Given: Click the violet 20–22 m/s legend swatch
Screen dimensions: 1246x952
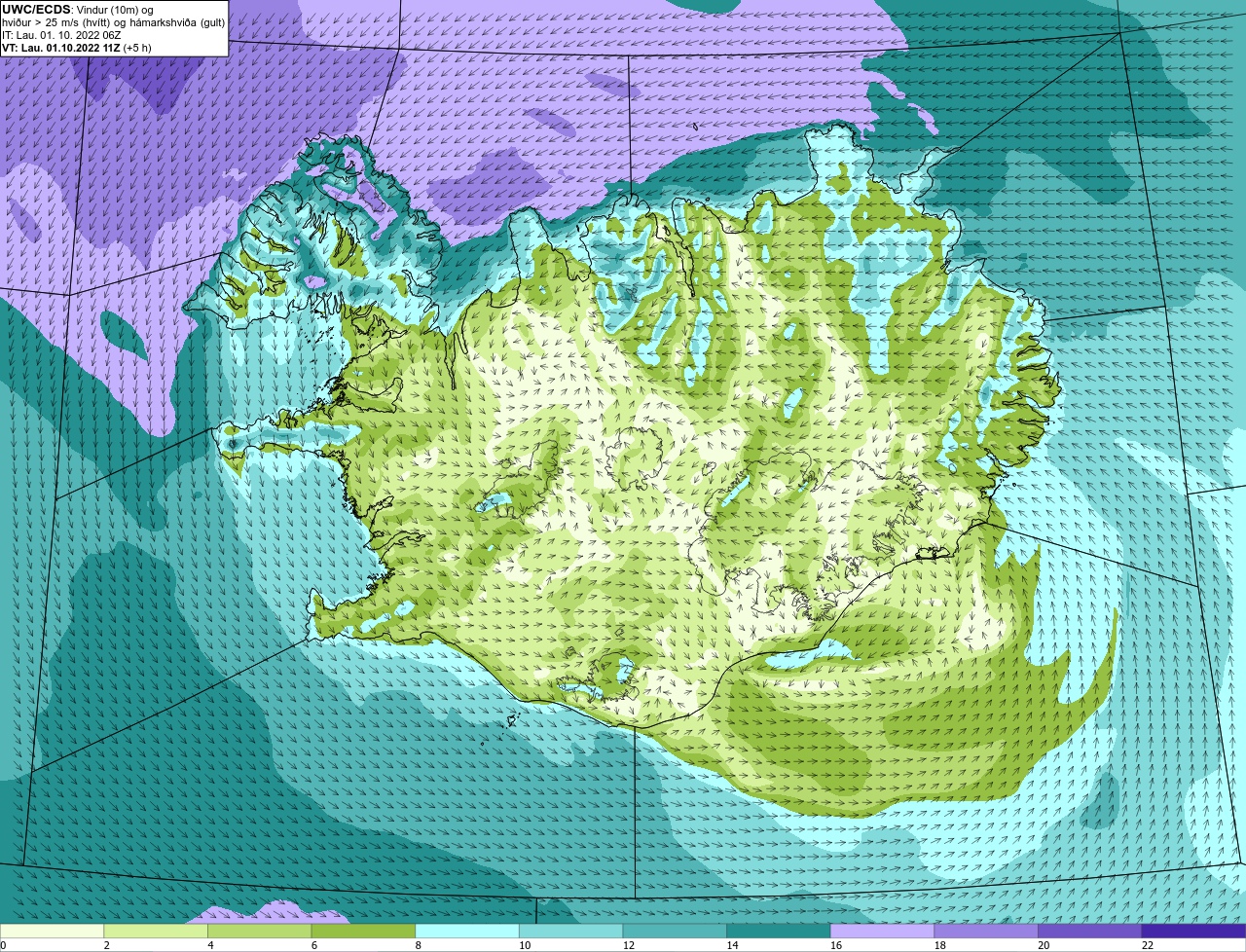Looking at the screenshot, I should 1090,931.
